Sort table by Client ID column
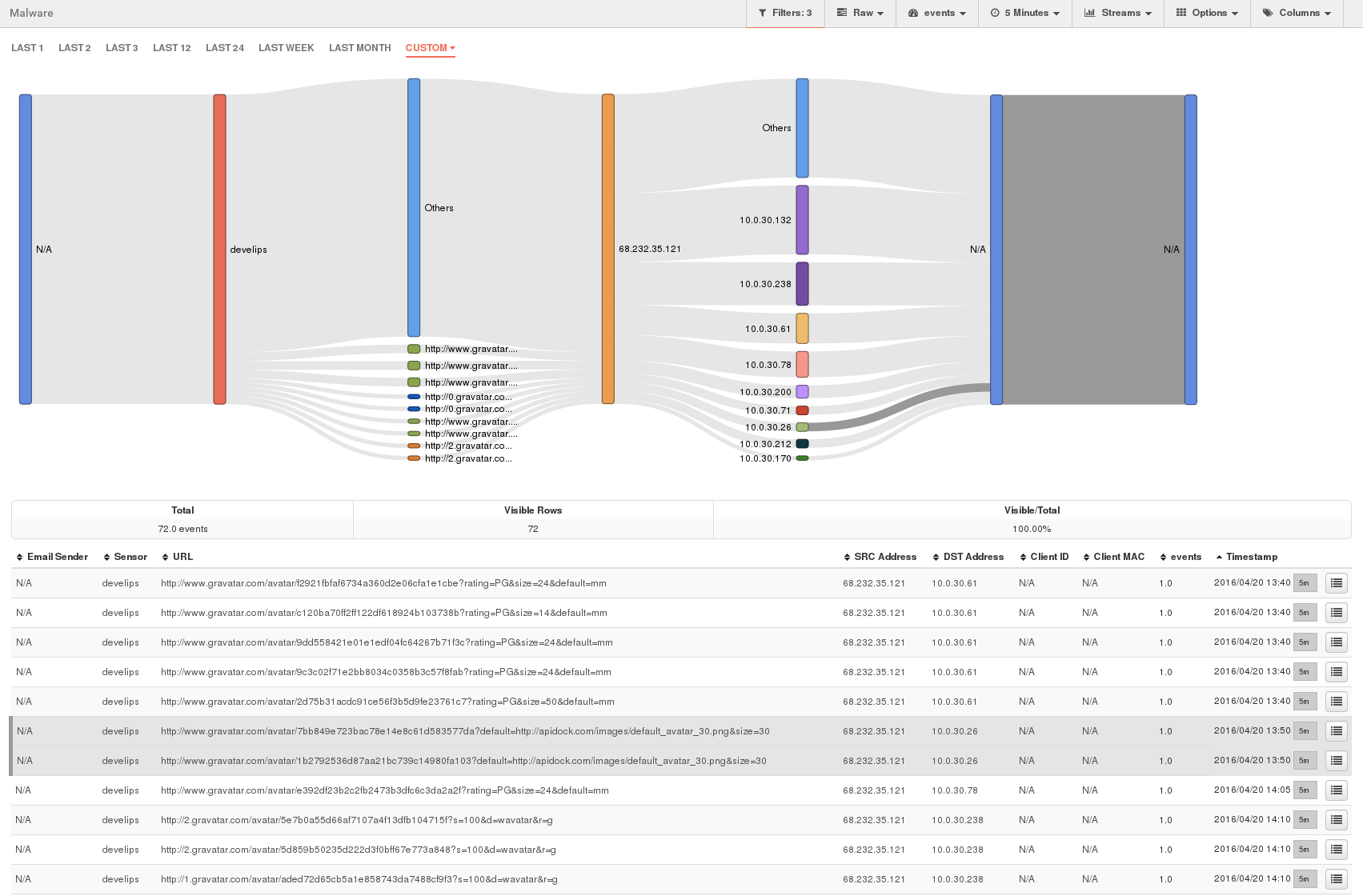Viewport: 1363px width, 896px height. (x=1044, y=557)
